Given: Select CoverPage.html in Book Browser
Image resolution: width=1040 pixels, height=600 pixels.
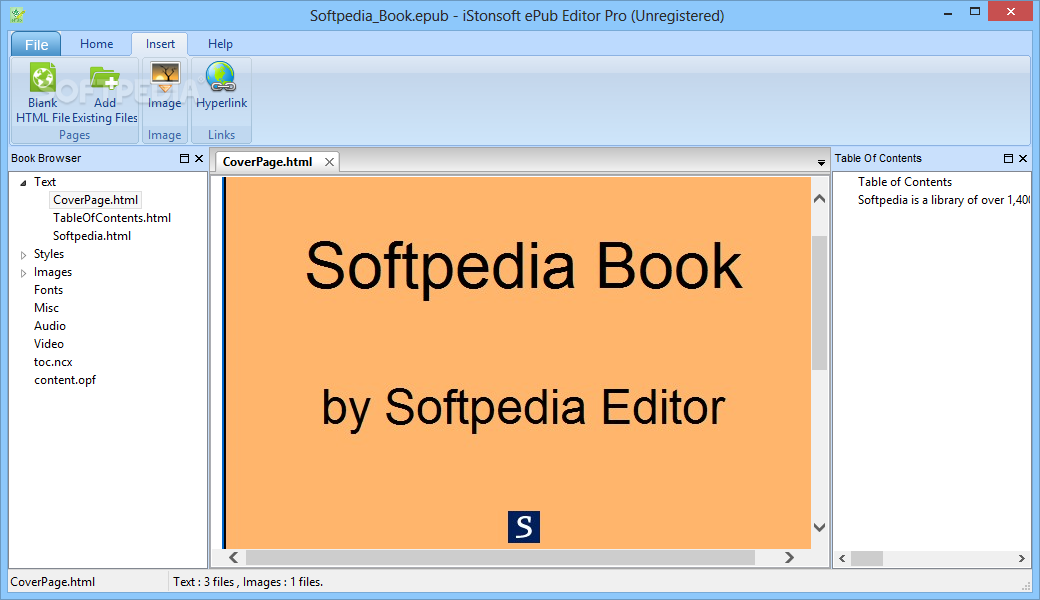Looking at the screenshot, I should pos(96,200).
